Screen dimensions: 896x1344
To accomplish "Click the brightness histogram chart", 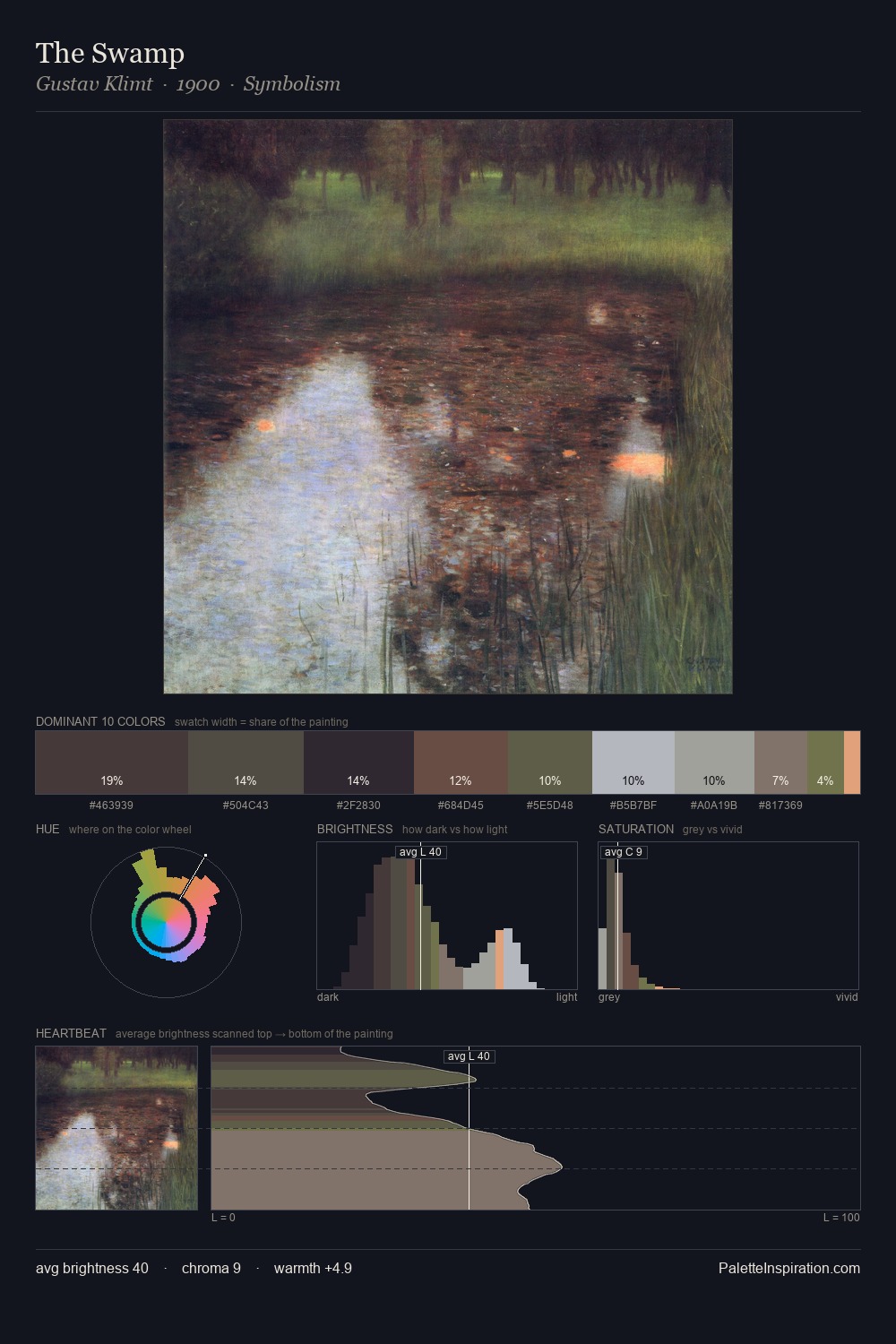I will click(x=447, y=916).
